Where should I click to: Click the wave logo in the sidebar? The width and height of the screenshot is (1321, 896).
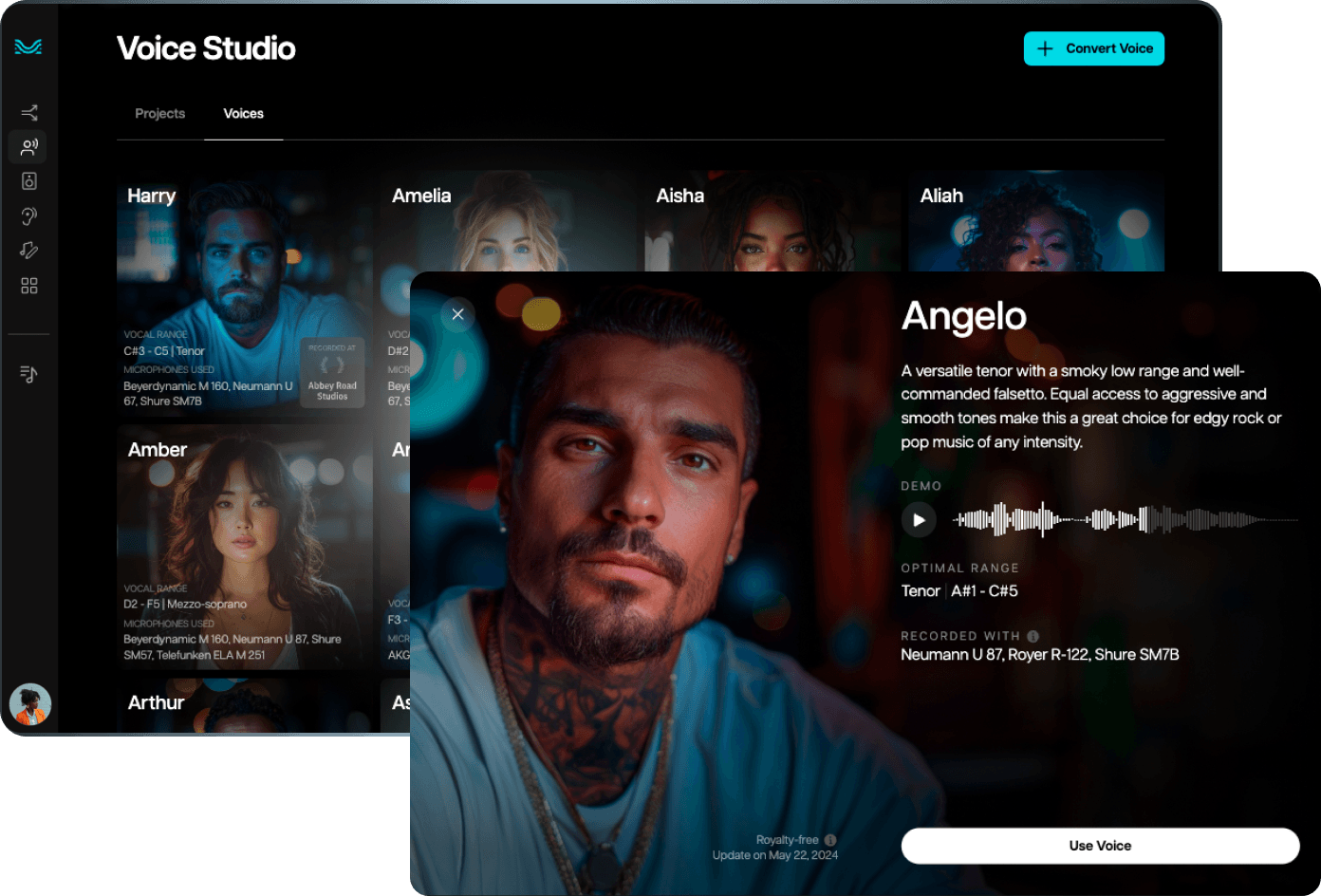(28, 47)
